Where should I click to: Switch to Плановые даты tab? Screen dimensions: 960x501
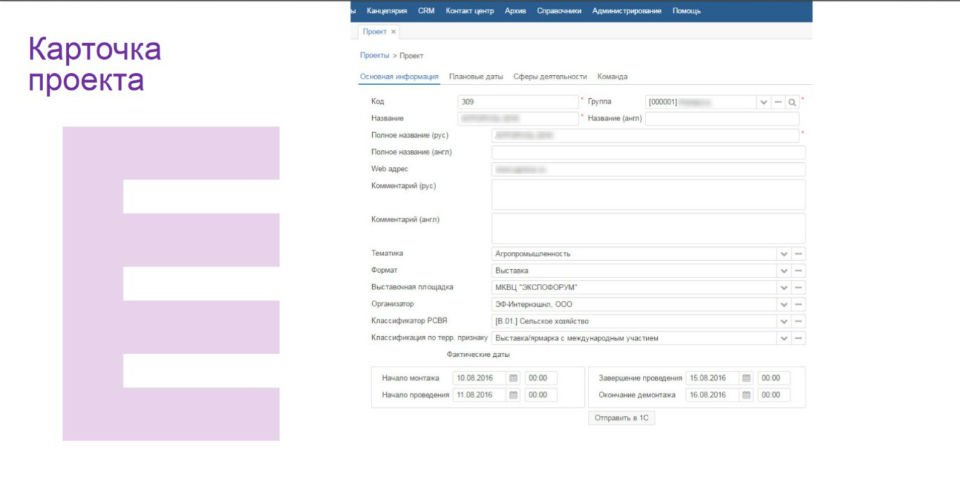point(476,77)
